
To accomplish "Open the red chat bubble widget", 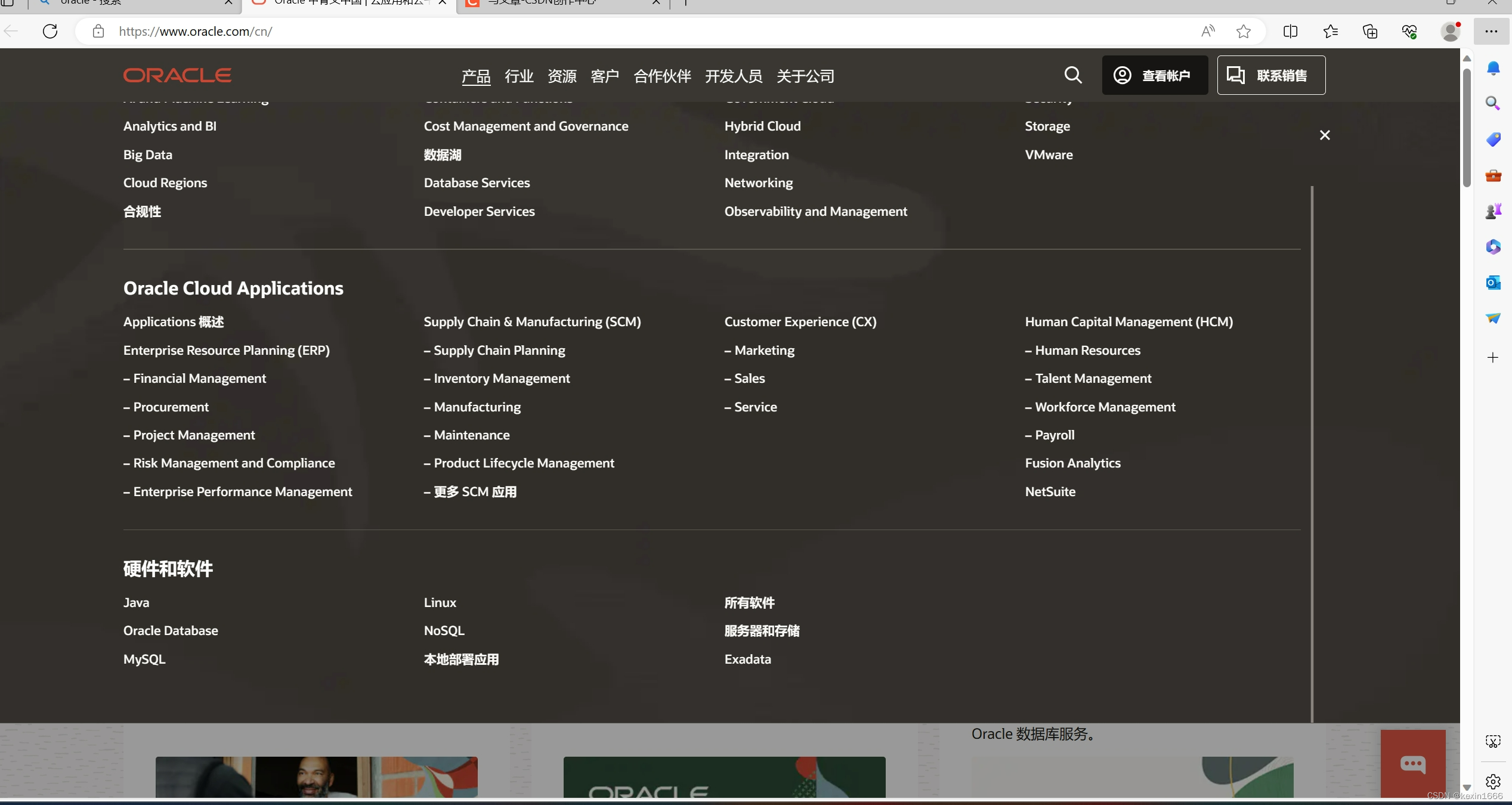I will (x=1413, y=763).
